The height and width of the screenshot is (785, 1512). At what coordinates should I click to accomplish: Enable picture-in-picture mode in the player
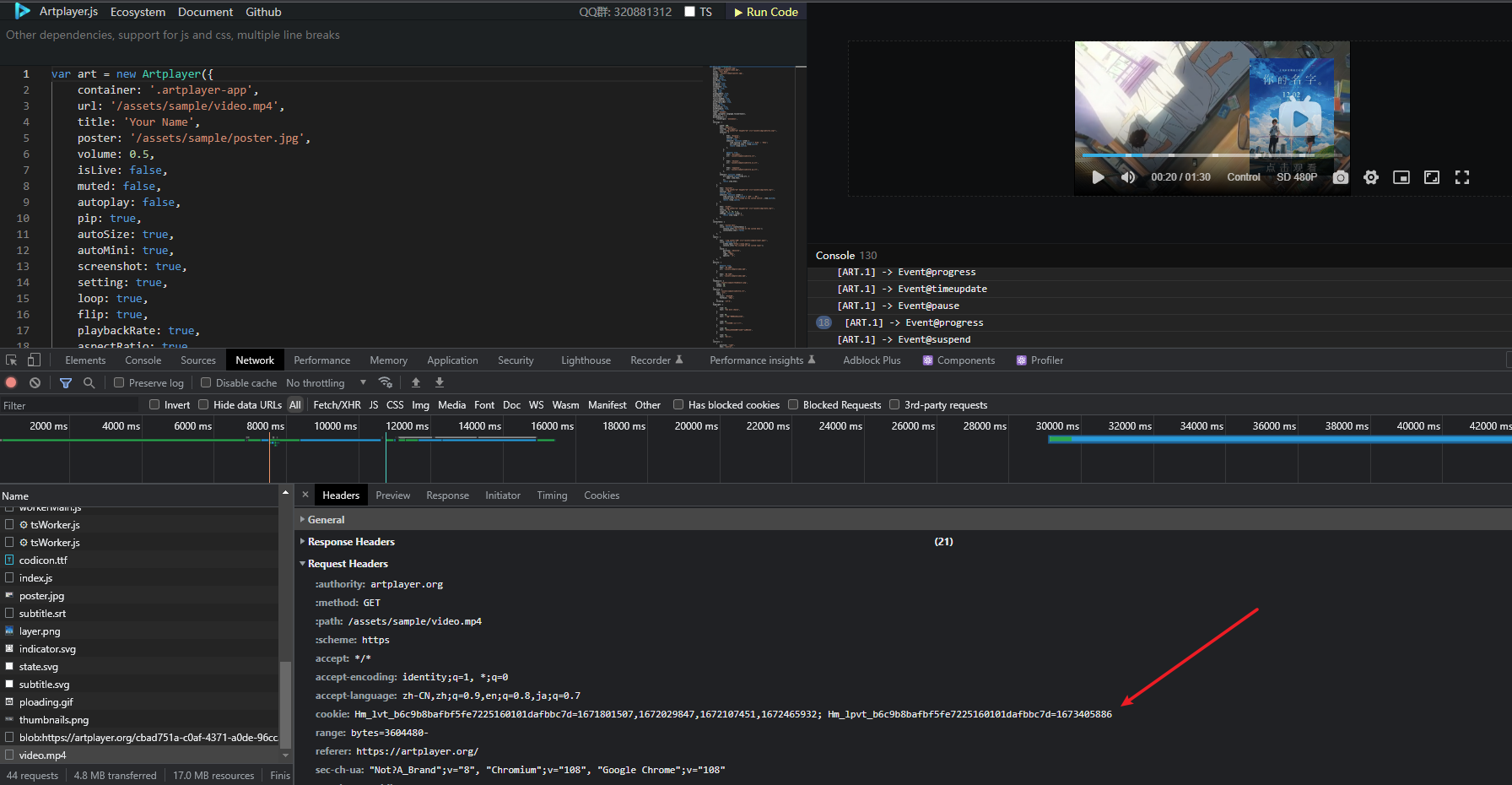[1401, 177]
